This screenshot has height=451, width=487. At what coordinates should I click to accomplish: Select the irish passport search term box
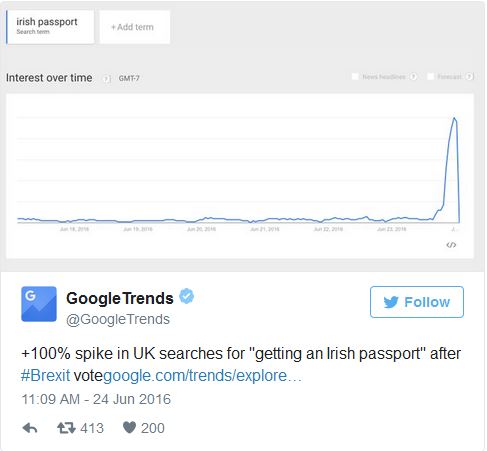(x=50, y=27)
